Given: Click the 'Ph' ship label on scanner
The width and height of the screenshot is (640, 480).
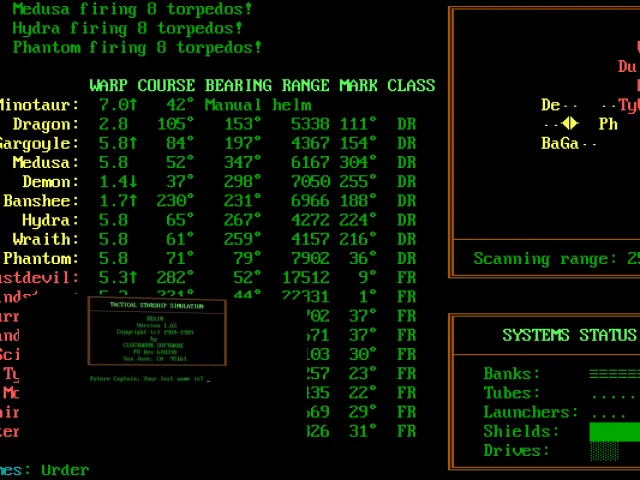Looking at the screenshot, I should coord(608,124).
